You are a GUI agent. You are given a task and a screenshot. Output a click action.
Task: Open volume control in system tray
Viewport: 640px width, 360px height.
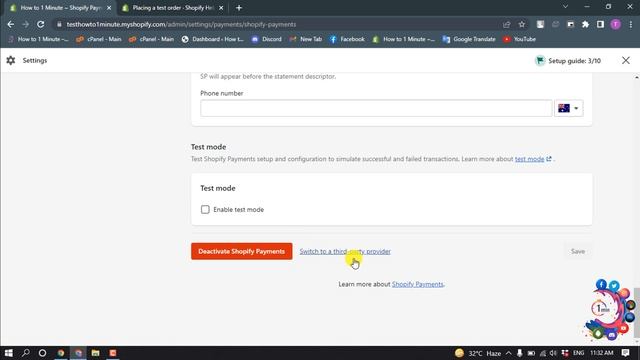coord(553,353)
